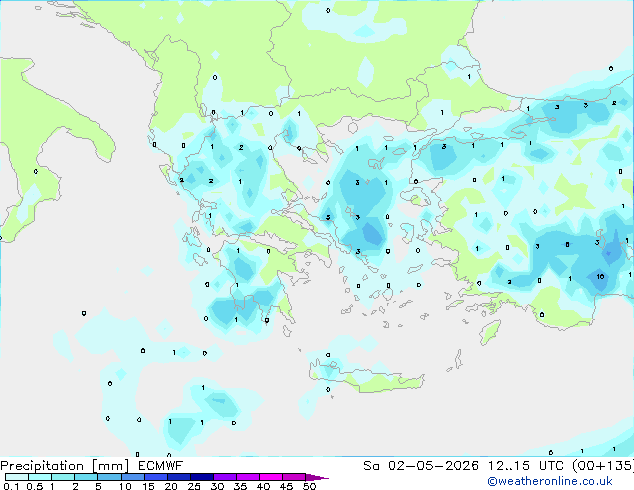Pick the 15–20 mm legend color box
Image resolution: width=634 pixels, height=490 pixels.
[156, 477]
